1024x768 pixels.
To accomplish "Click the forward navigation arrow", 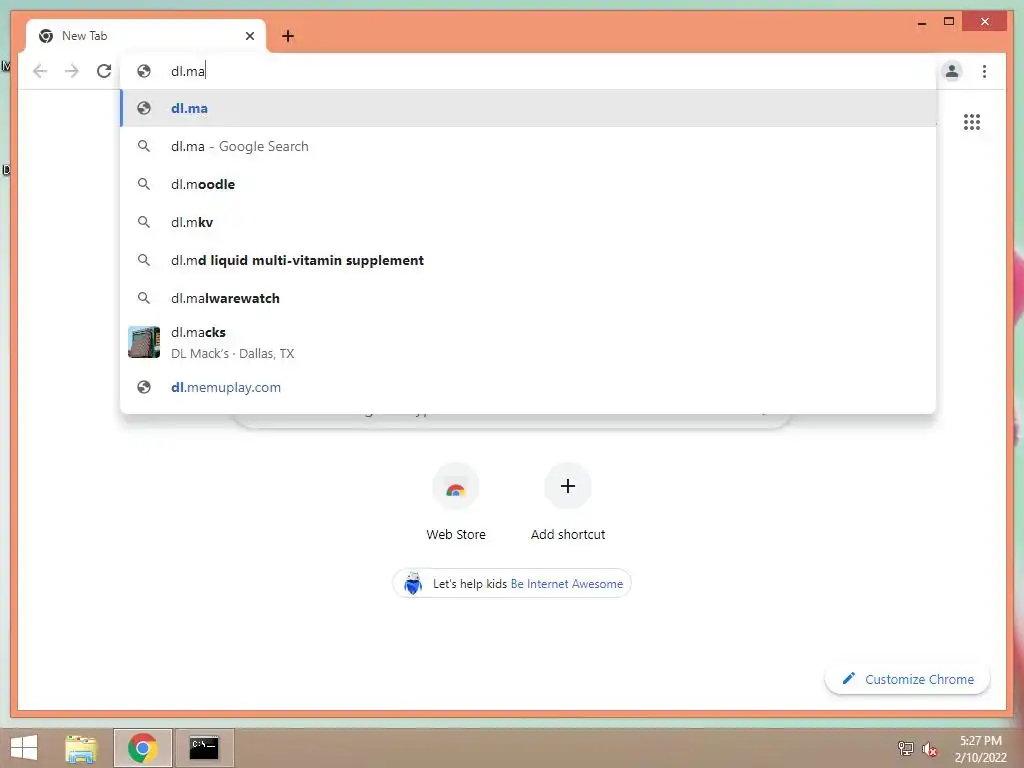I will [72, 71].
